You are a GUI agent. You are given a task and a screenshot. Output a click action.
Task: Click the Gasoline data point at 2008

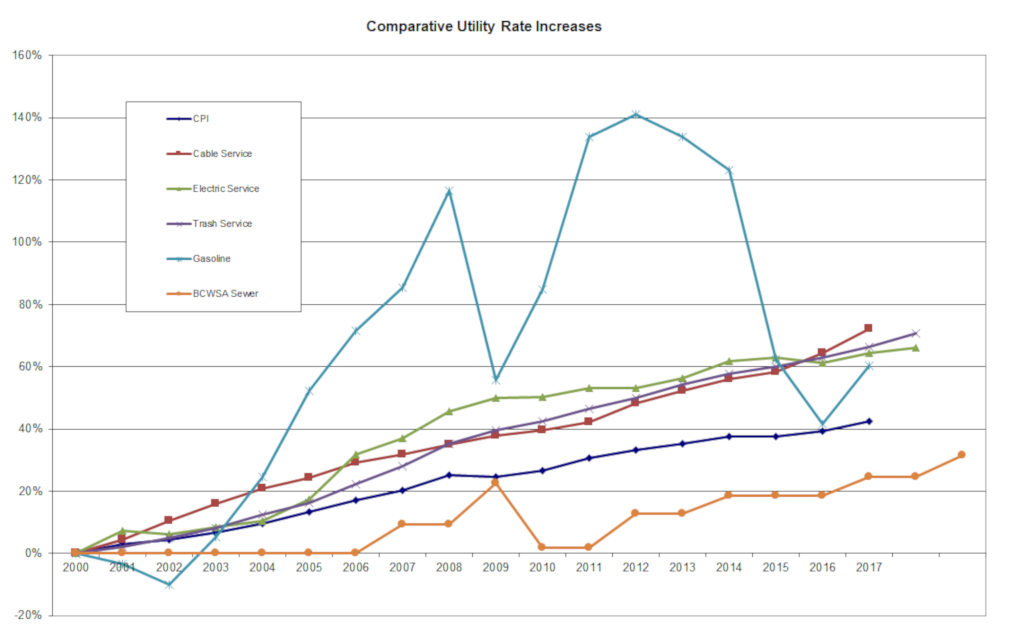click(x=449, y=190)
